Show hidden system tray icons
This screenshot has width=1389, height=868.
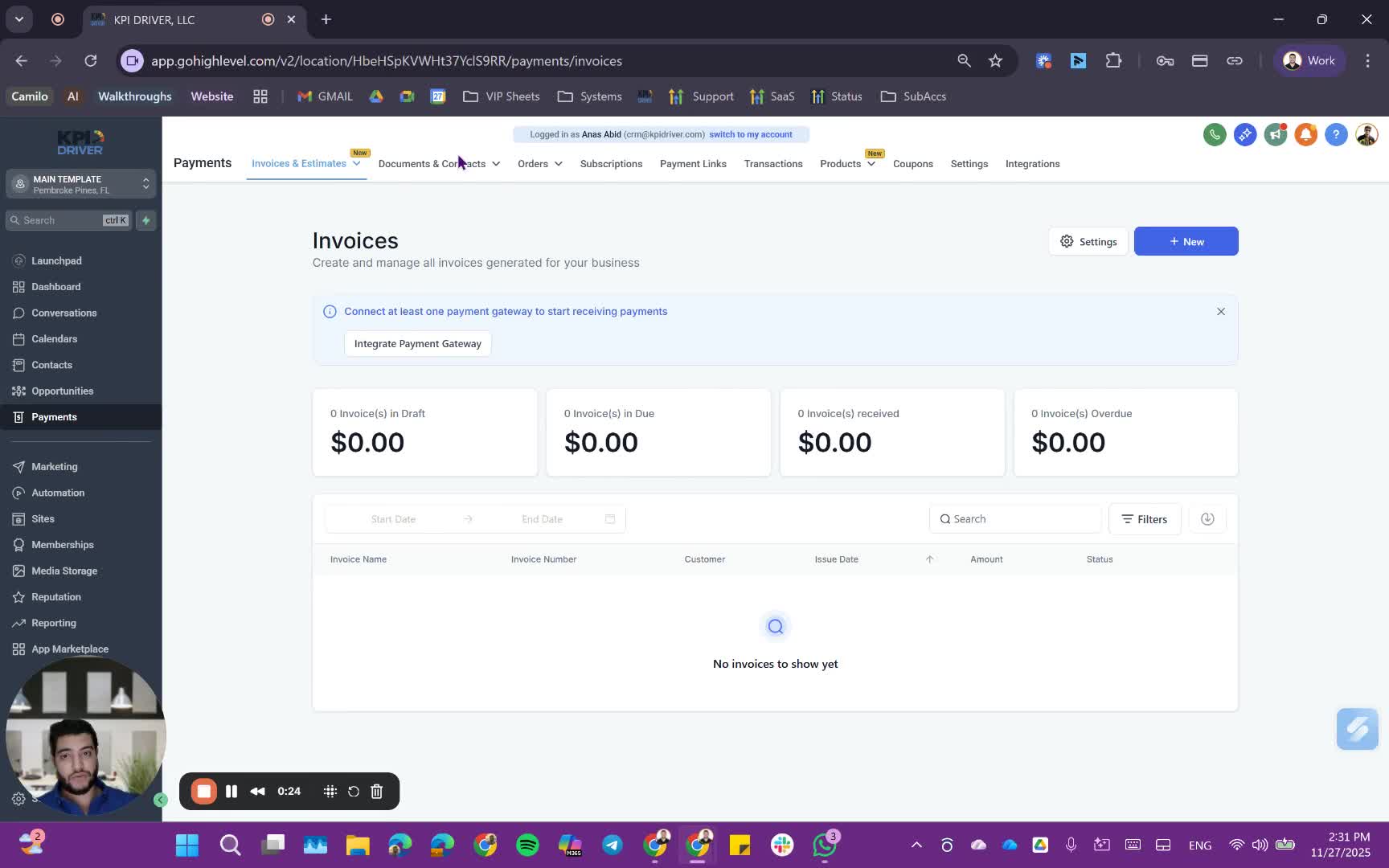916,845
